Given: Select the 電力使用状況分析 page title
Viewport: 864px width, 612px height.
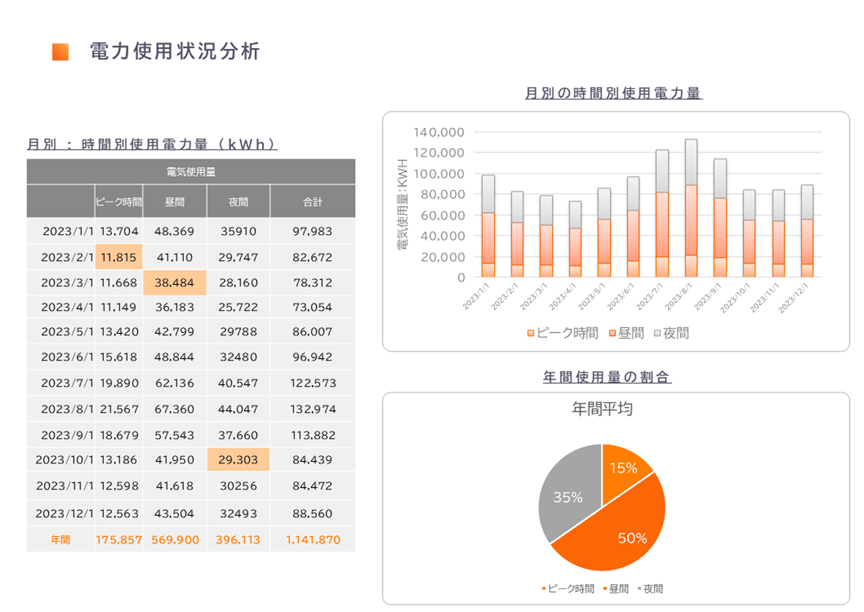Looking at the screenshot, I should click(x=175, y=51).
